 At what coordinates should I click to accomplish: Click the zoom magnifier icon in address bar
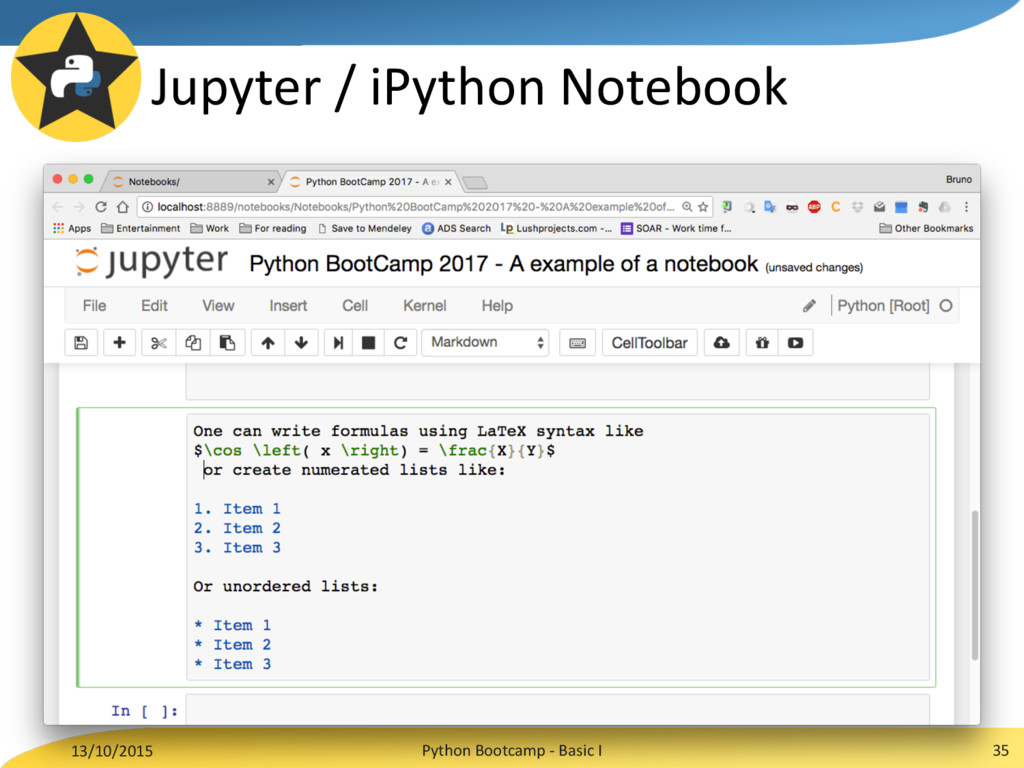(x=687, y=207)
